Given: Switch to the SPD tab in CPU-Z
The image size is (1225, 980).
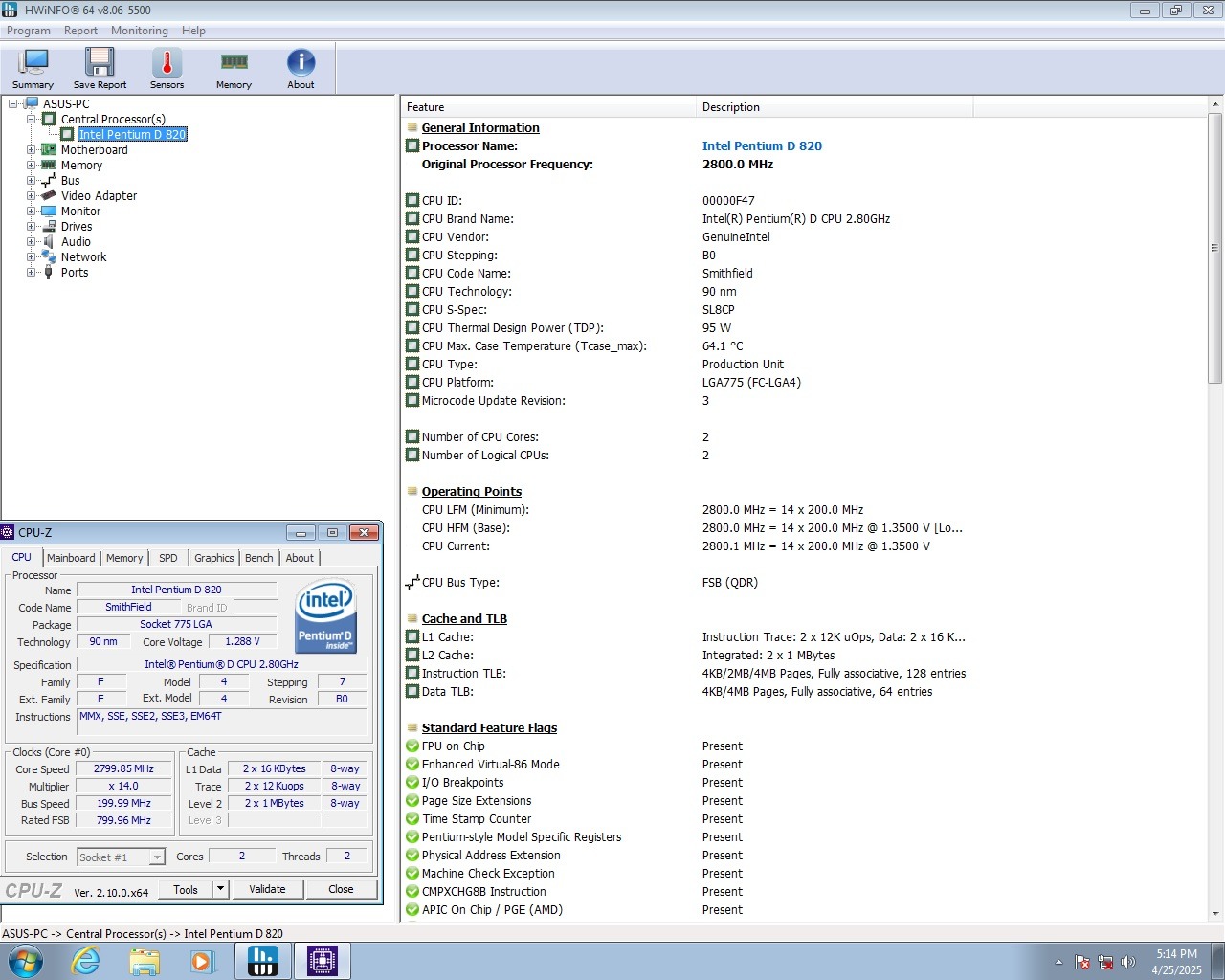Looking at the screenshot, I should (x=168, y=558).
